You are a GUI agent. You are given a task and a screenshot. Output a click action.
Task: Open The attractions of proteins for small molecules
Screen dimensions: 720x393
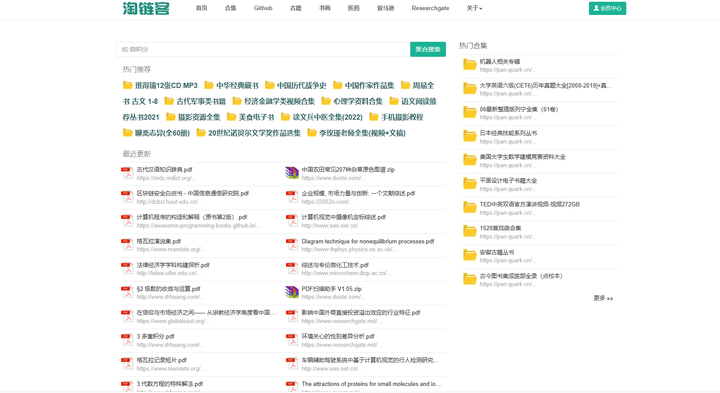371,384
